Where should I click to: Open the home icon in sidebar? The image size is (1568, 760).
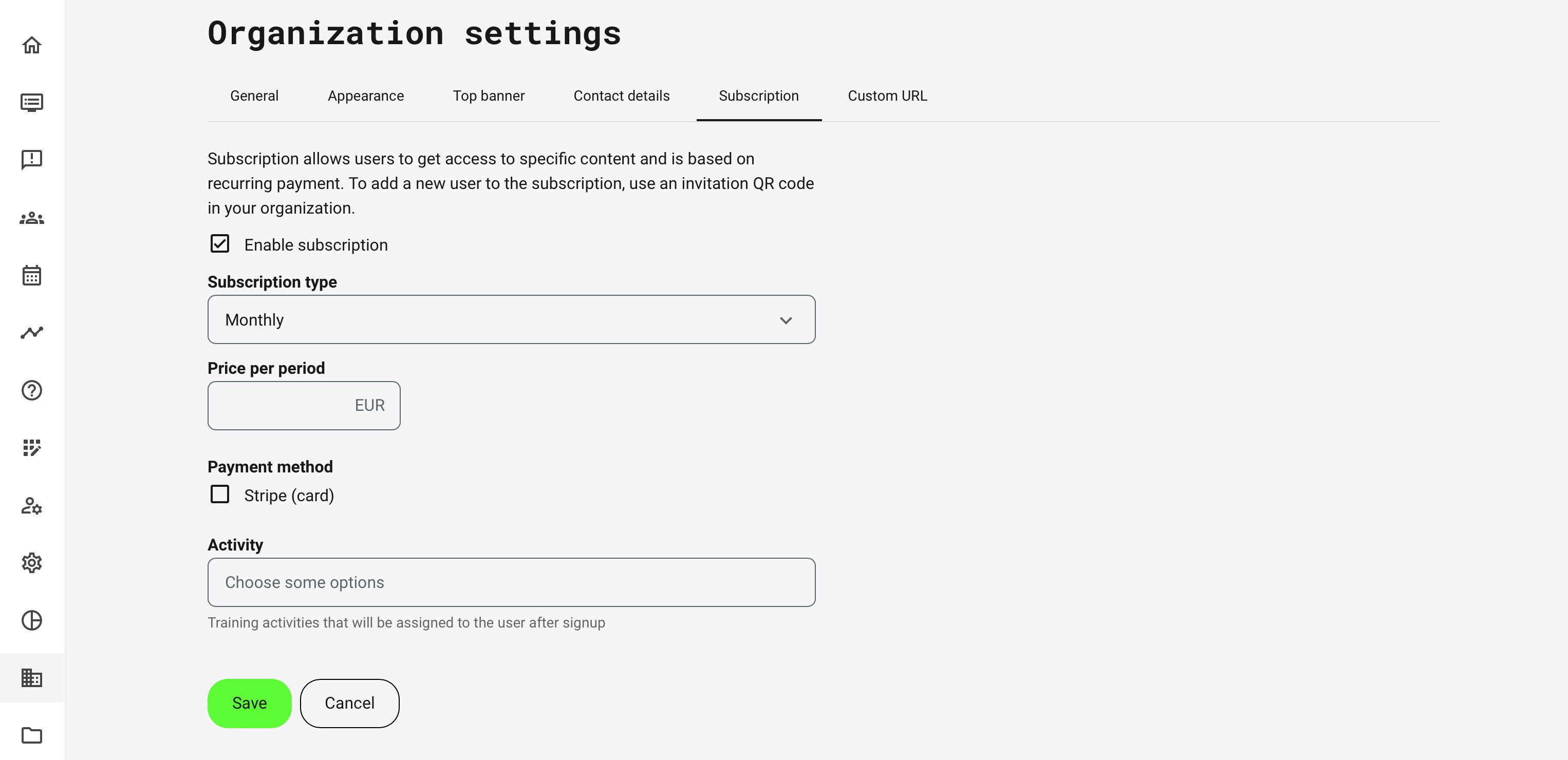click(32, 45)
